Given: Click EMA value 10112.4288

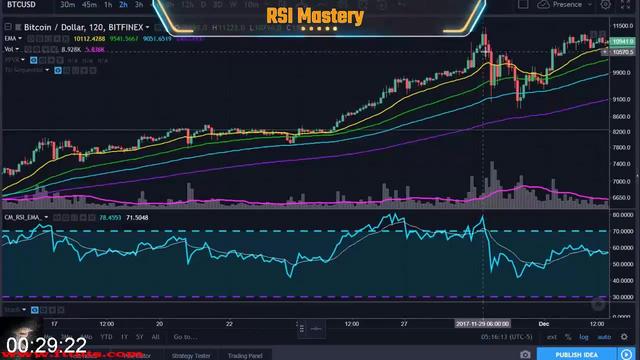Looking at the screenshot, I should pyautogui.click(x=89, y=39).
